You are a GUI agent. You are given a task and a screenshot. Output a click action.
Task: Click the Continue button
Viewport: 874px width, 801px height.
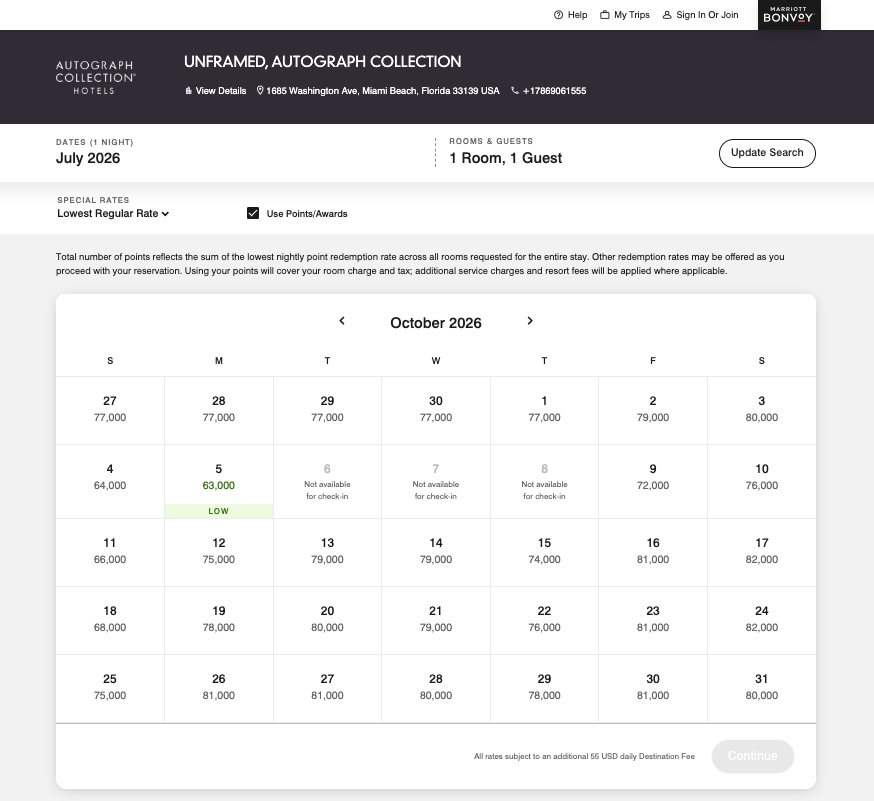[752, 756]
